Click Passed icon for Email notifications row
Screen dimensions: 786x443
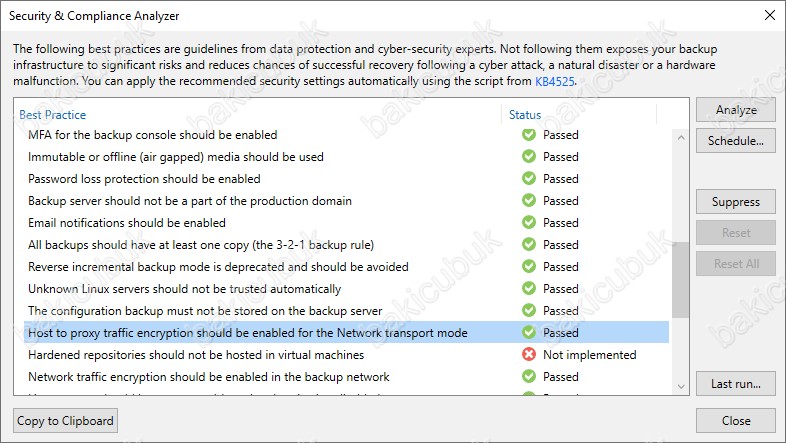[x=529, y=223]
